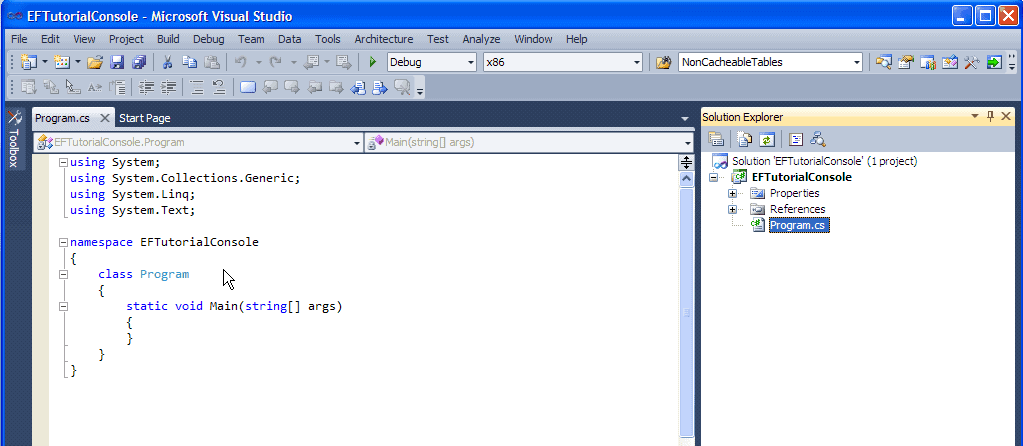The height and width of the screenshot is (446, 1023).
Task: Click Solution Explorer's Properties icon
Action: (x=716, y=139)
